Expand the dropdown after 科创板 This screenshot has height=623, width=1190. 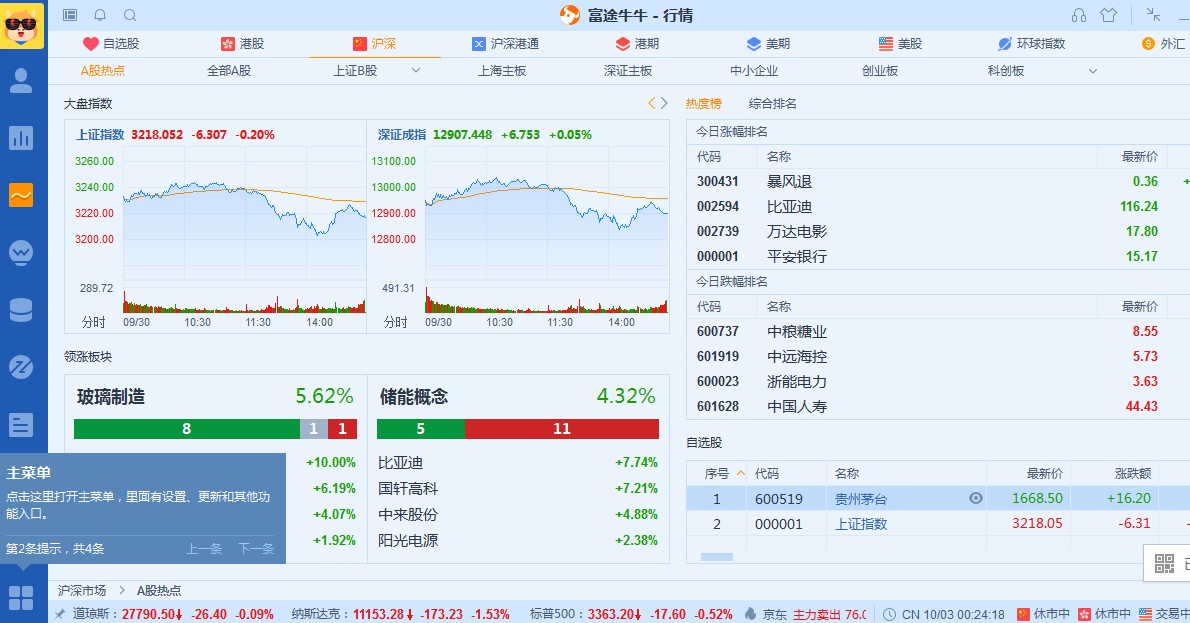1092,71
